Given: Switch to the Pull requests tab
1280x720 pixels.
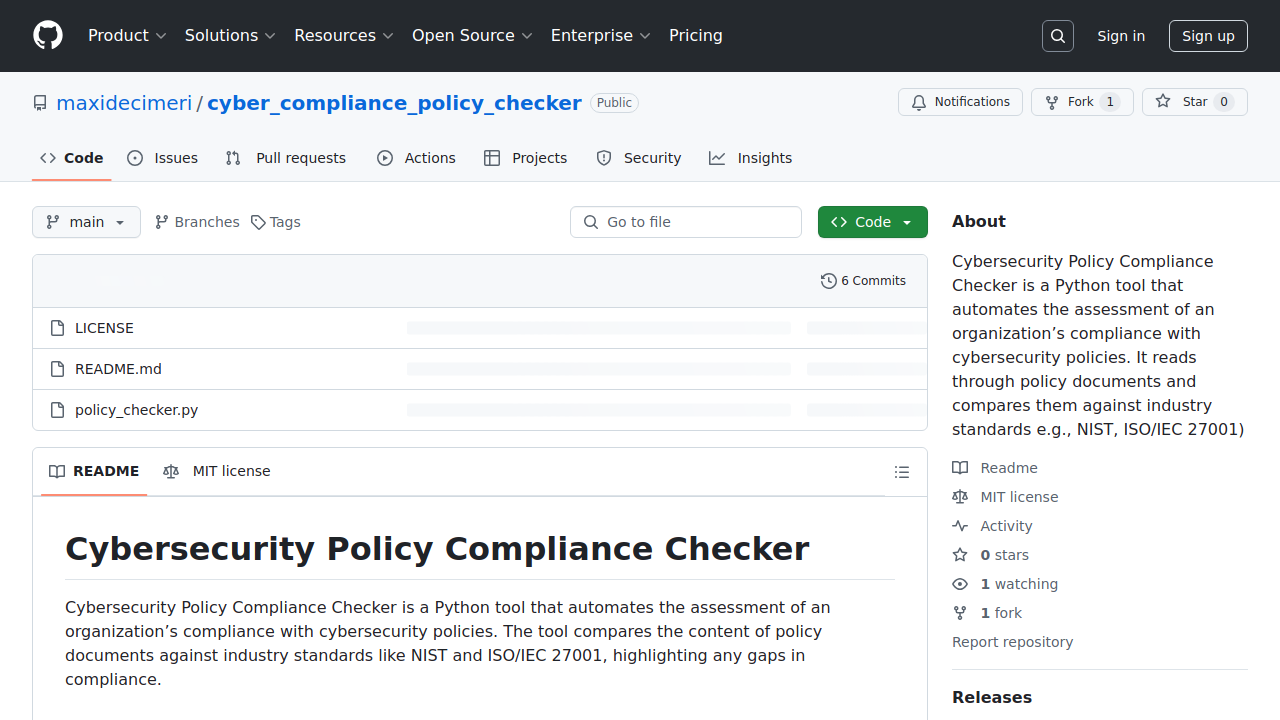Looking at the screenshot, I should click(286, 158).
